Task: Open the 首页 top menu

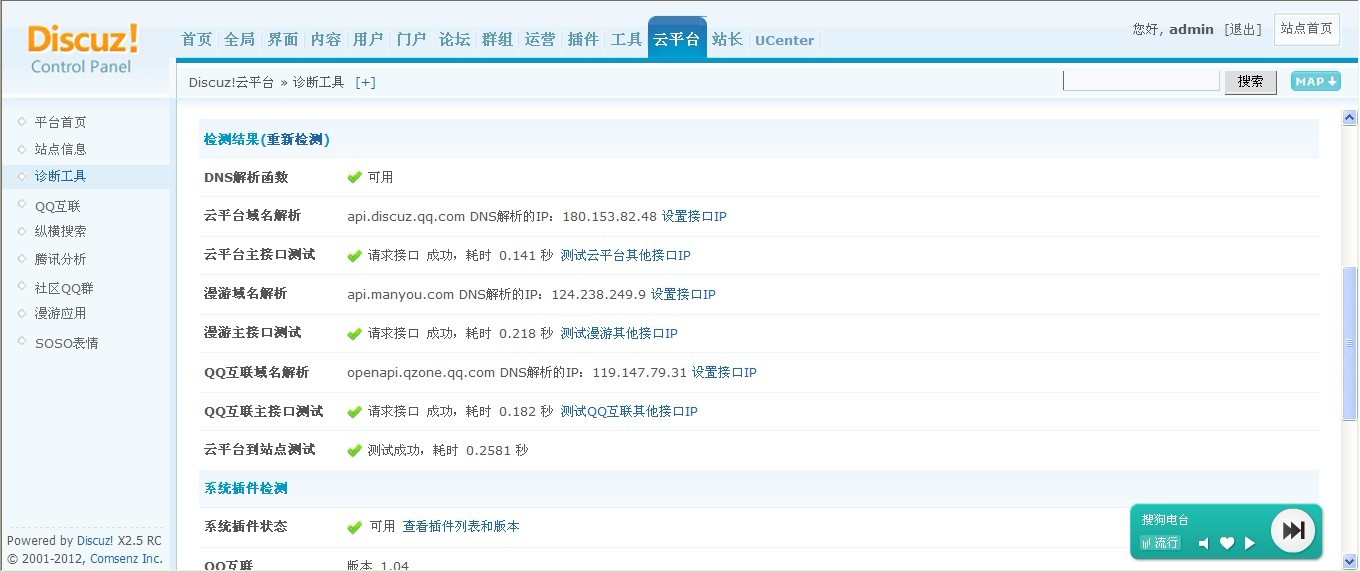Action: 196,40
